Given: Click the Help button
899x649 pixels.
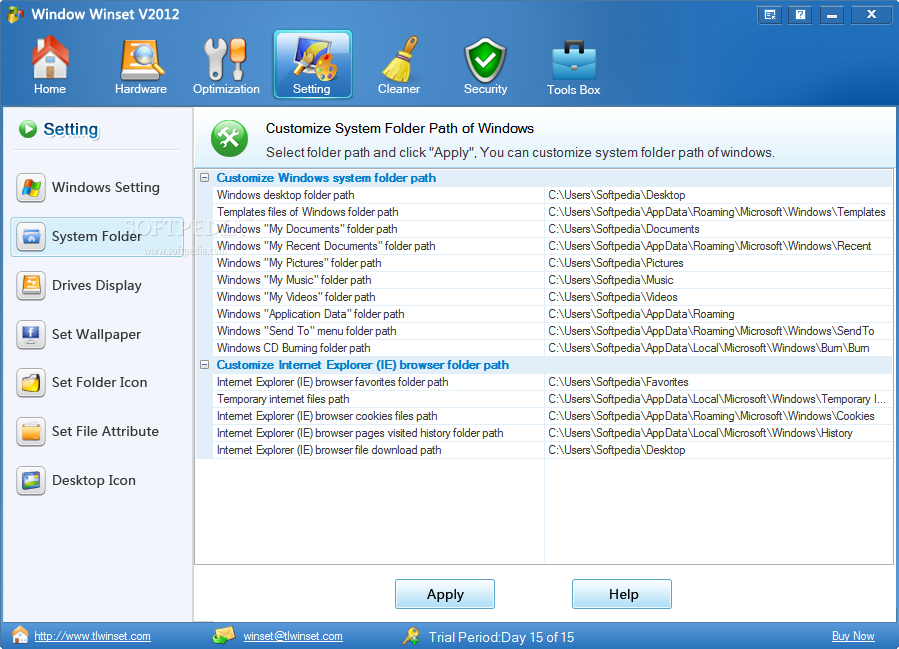Looking at the screenshot, I should 622,594.
